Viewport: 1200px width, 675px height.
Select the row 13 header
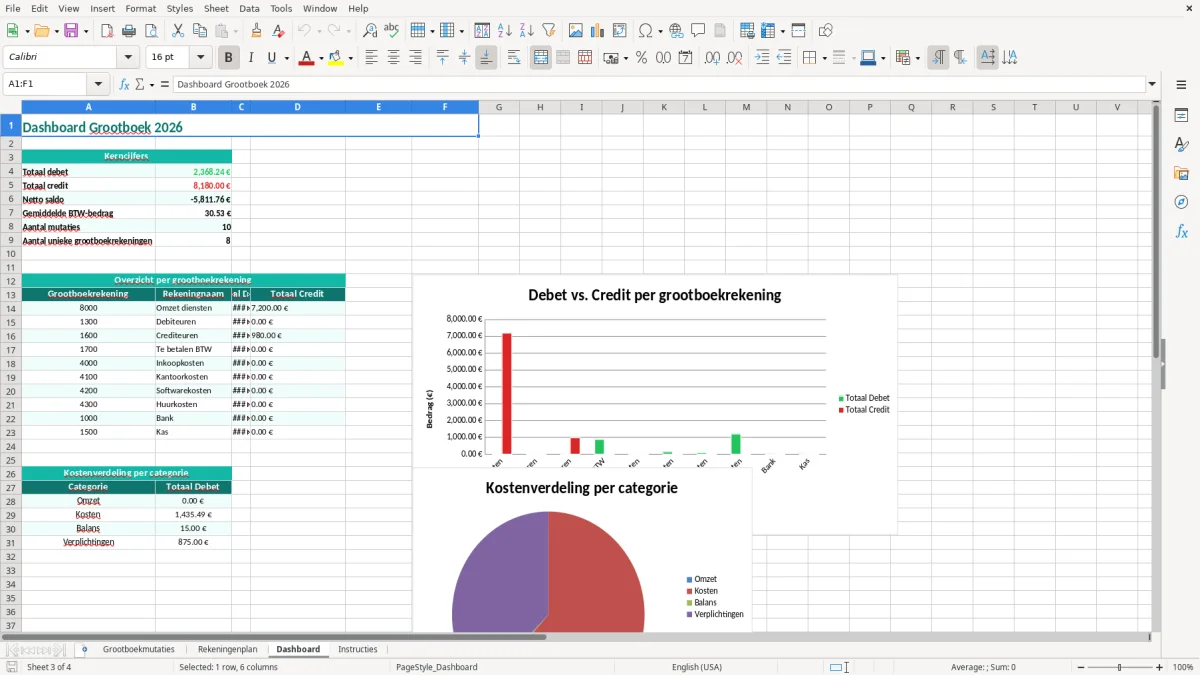pos(10,294)
